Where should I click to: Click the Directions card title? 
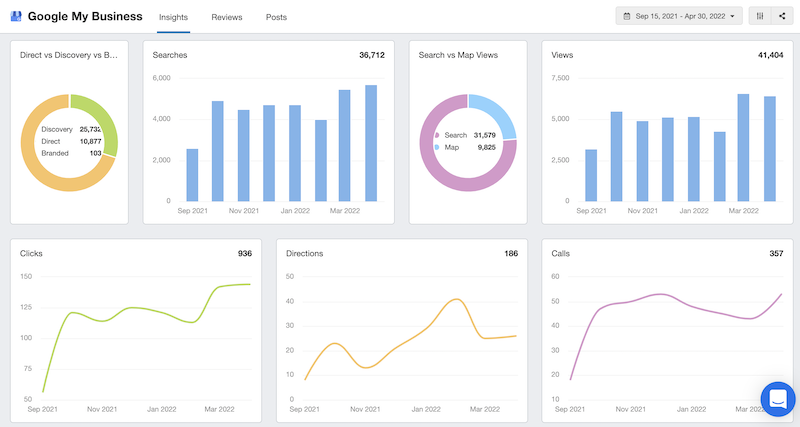pos(305,254)
